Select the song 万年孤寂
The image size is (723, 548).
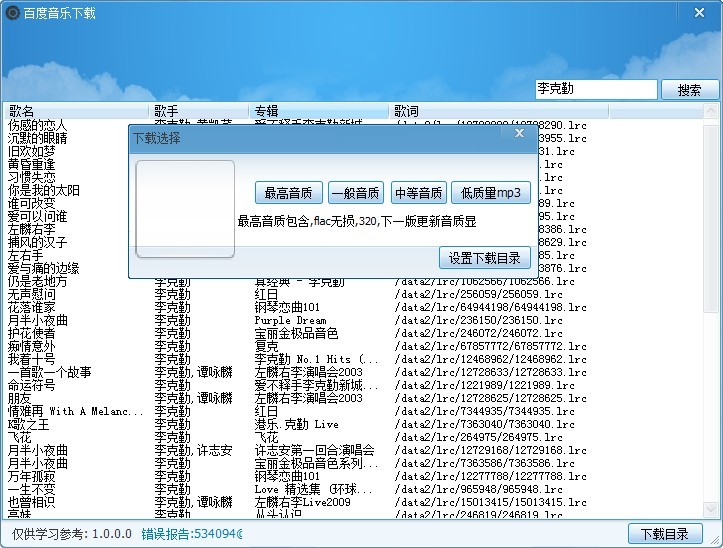[x=31, y=476]
